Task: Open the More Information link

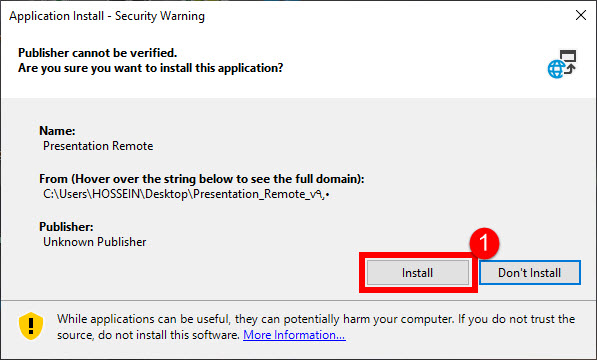Action: coord(294,335)
